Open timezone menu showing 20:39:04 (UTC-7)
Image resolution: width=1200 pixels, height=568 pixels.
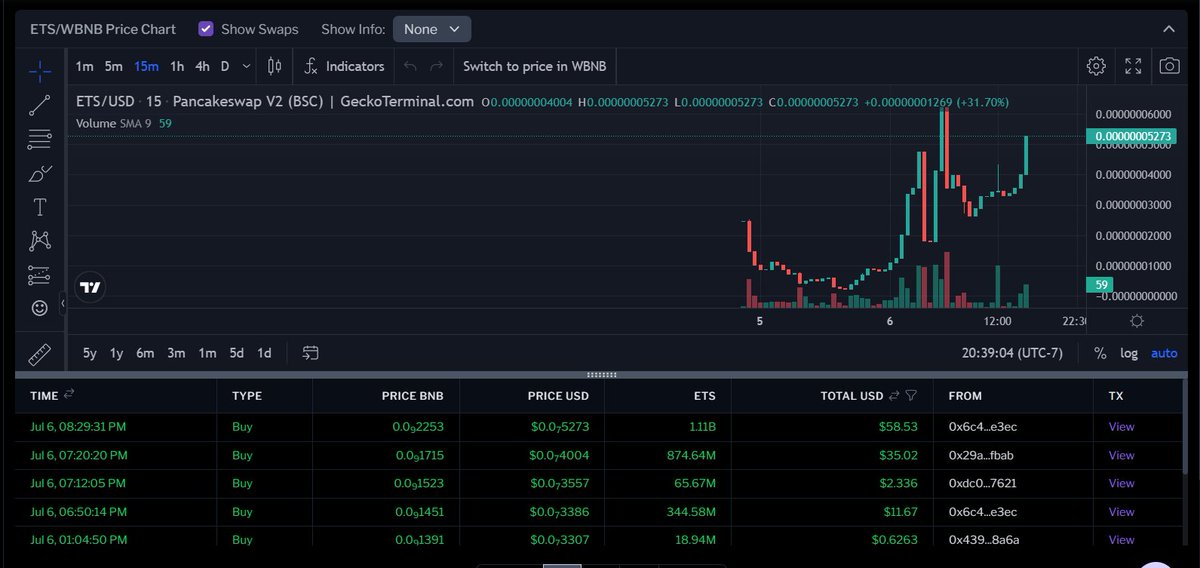click(x=1012, y=353)
